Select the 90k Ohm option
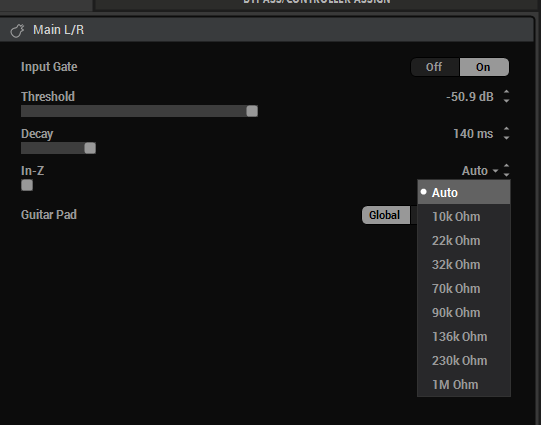The image size is (541, 425). tap(464, 313)
